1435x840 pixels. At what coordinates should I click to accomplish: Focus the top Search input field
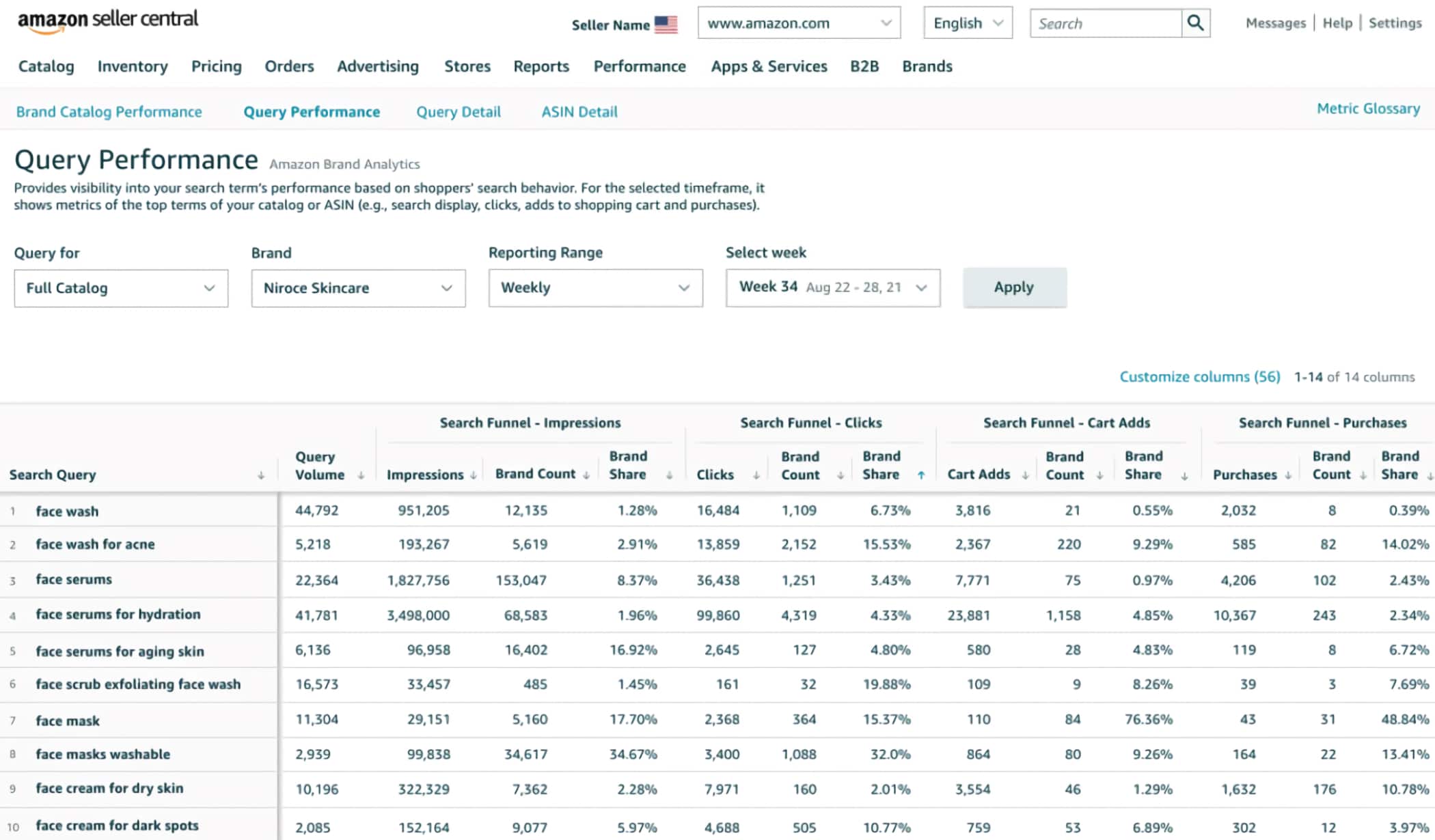1106,23
